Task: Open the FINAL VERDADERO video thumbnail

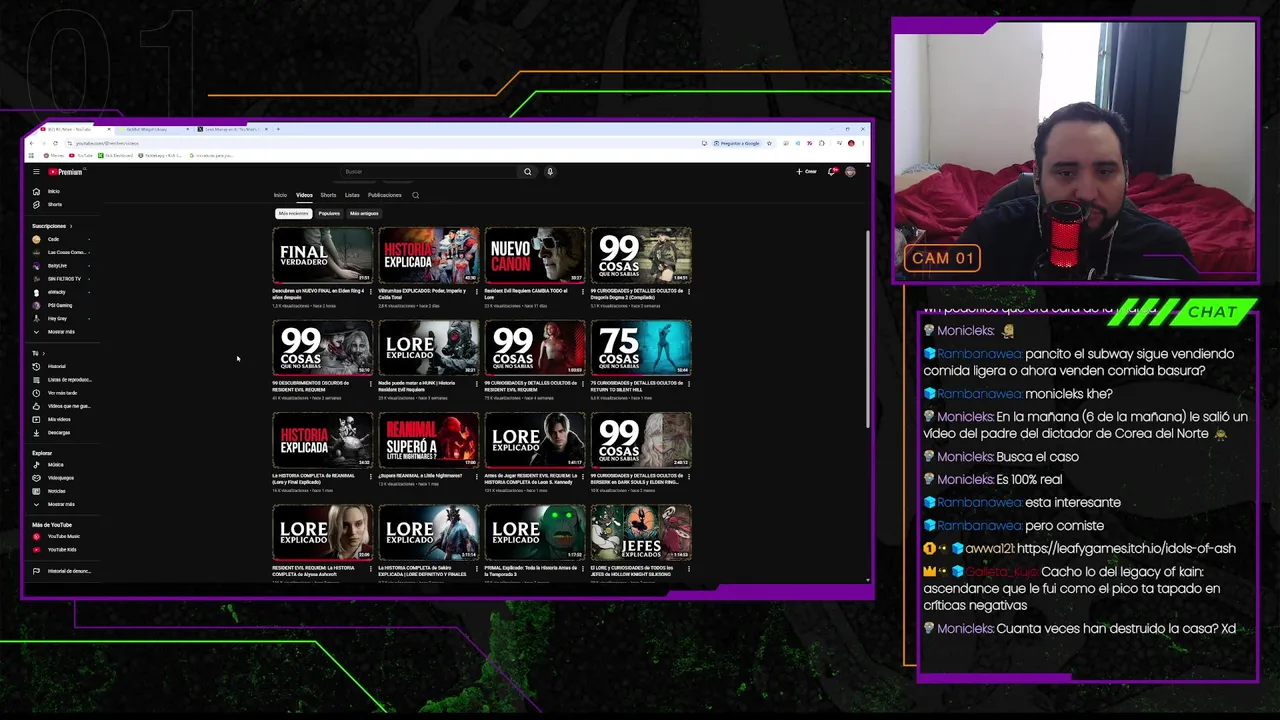Action: click(x=322, y=255)
